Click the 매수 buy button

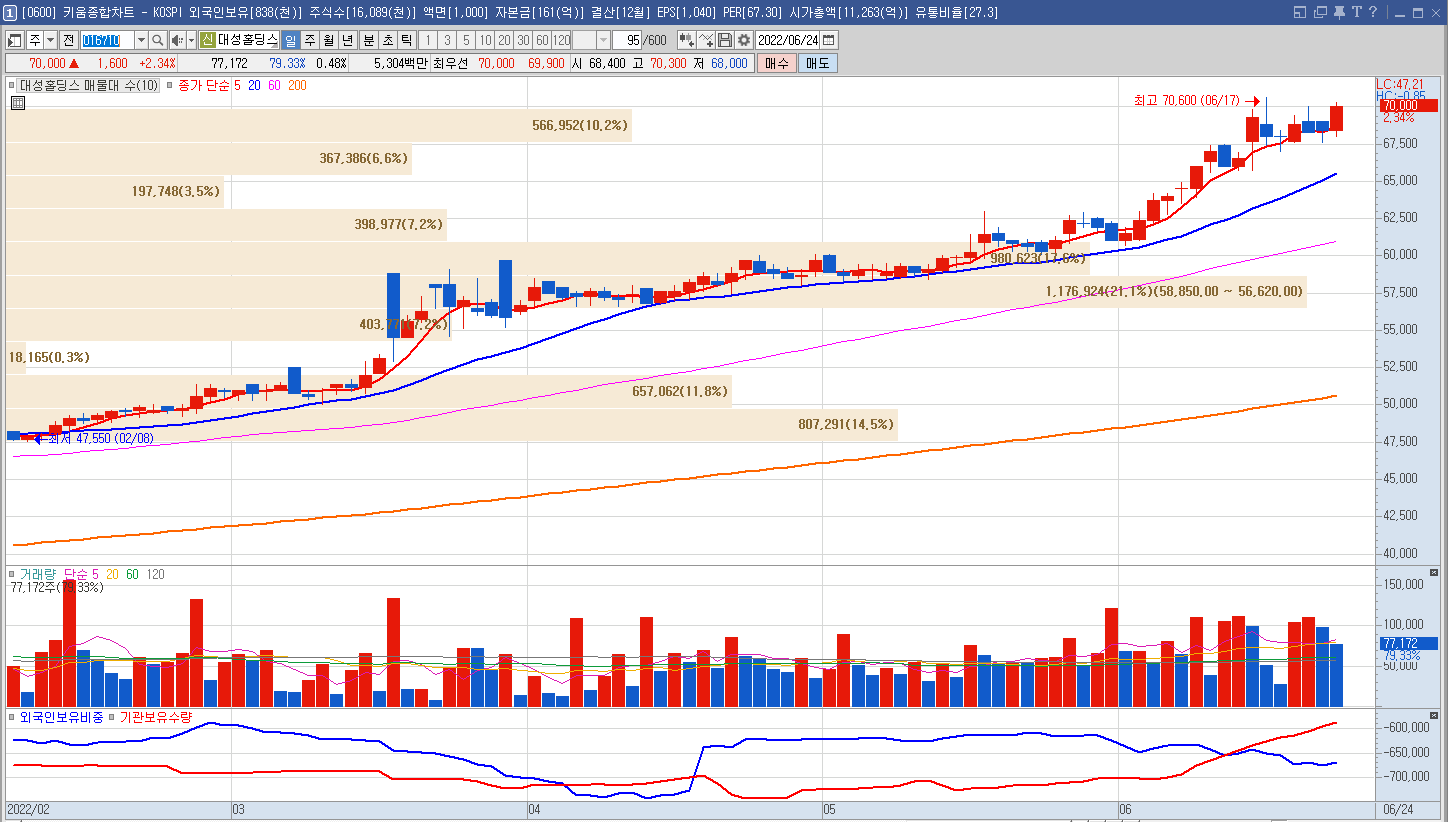(x=776, y=63)
